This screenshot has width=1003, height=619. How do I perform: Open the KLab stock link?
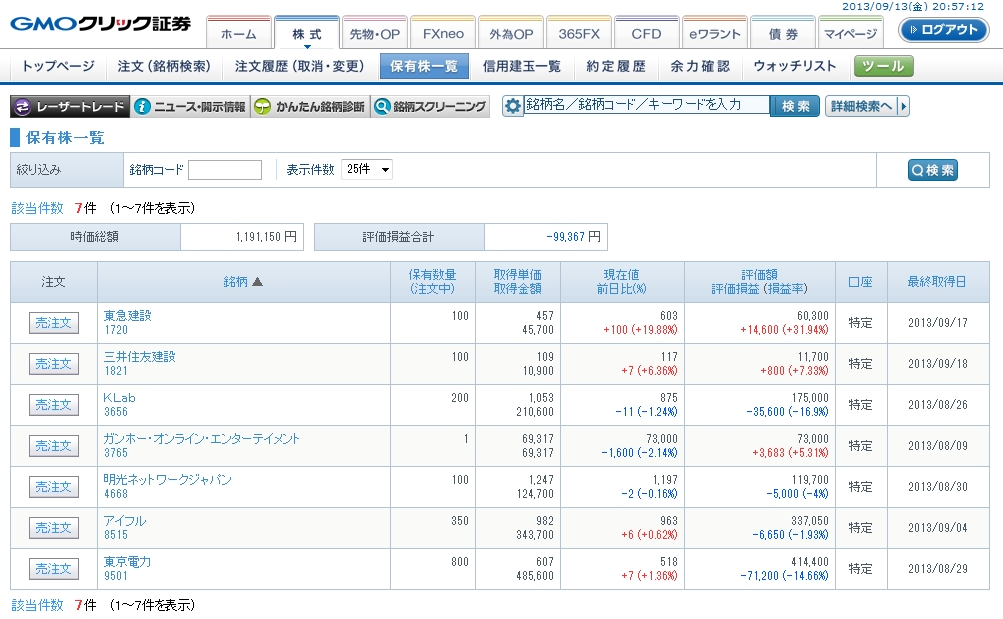click(x=119, y=397)
